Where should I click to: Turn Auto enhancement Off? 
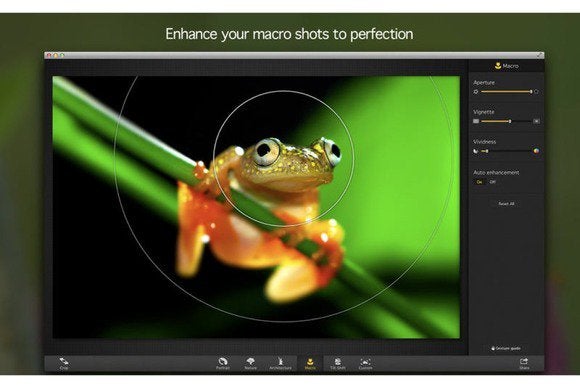[492, 182]
